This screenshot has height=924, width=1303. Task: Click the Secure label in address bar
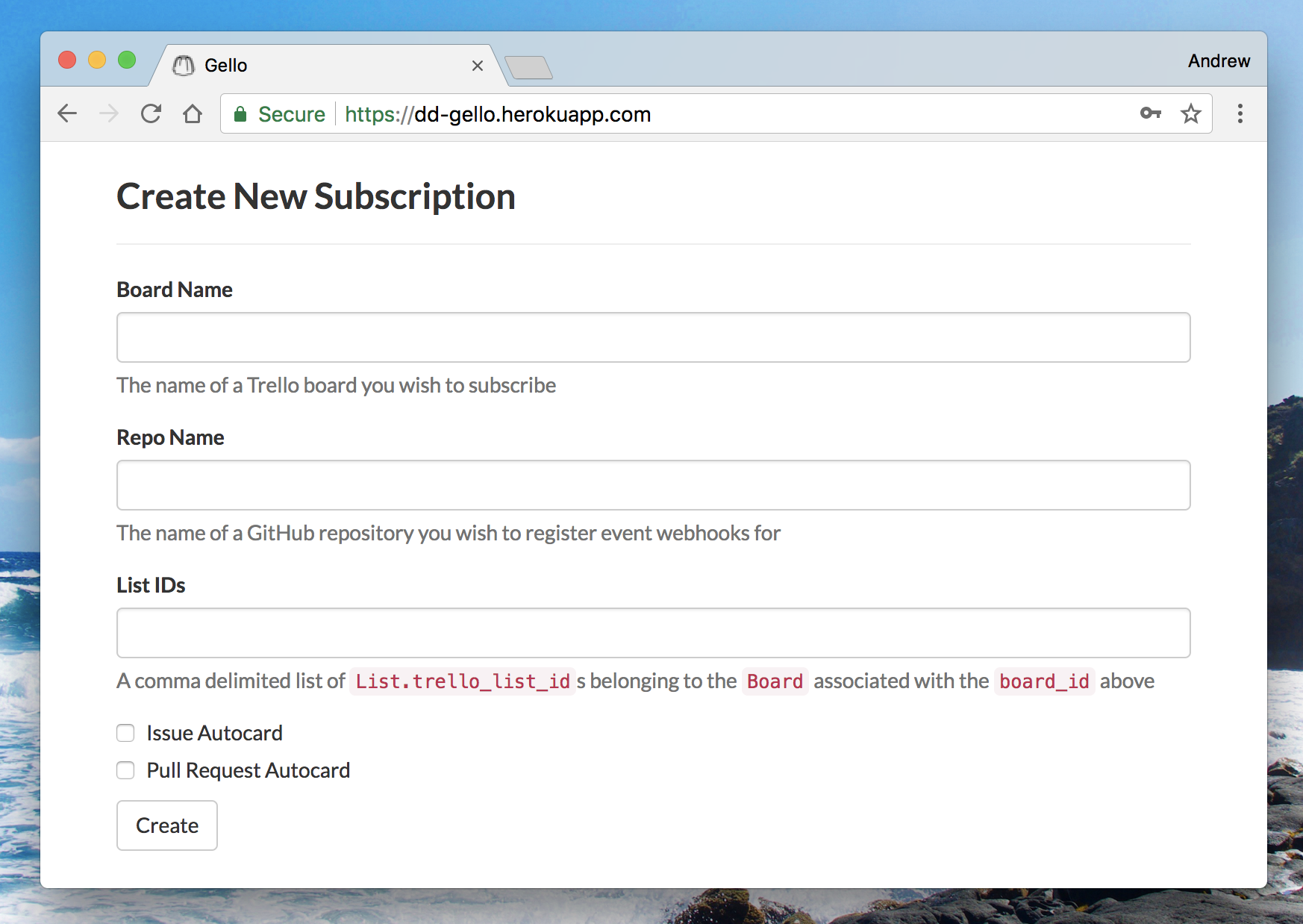(292, 114)
